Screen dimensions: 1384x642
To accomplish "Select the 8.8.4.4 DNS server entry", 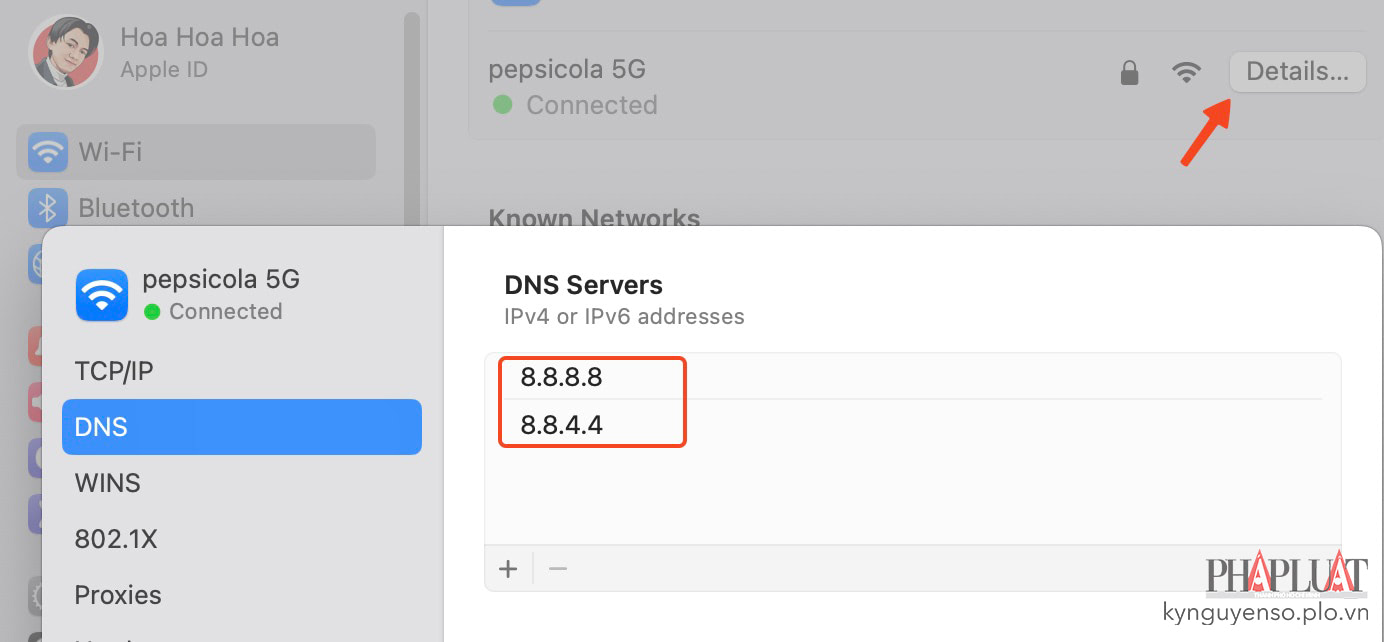I will [562, 426].
